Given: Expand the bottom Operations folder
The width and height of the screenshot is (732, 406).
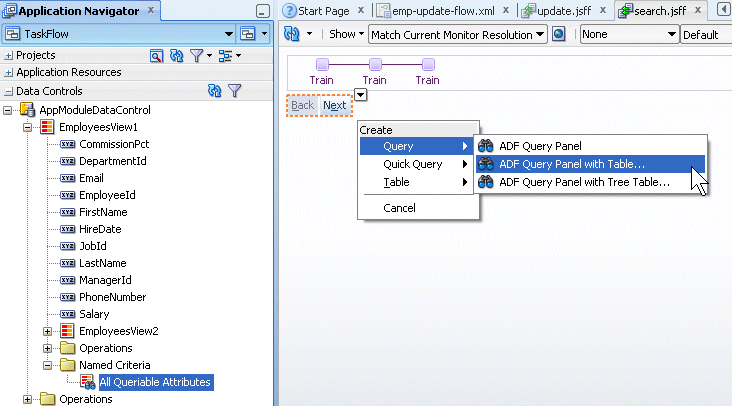Looking at the screenshot, I should click(x=28, y=399).
